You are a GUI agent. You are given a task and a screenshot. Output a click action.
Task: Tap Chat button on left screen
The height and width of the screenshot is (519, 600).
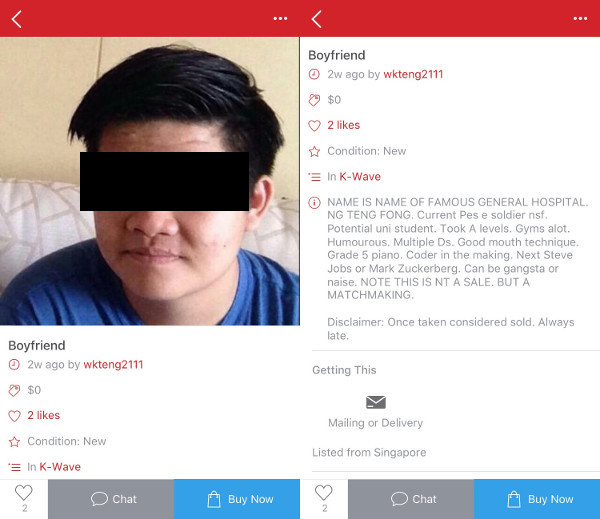click(111, 499)
